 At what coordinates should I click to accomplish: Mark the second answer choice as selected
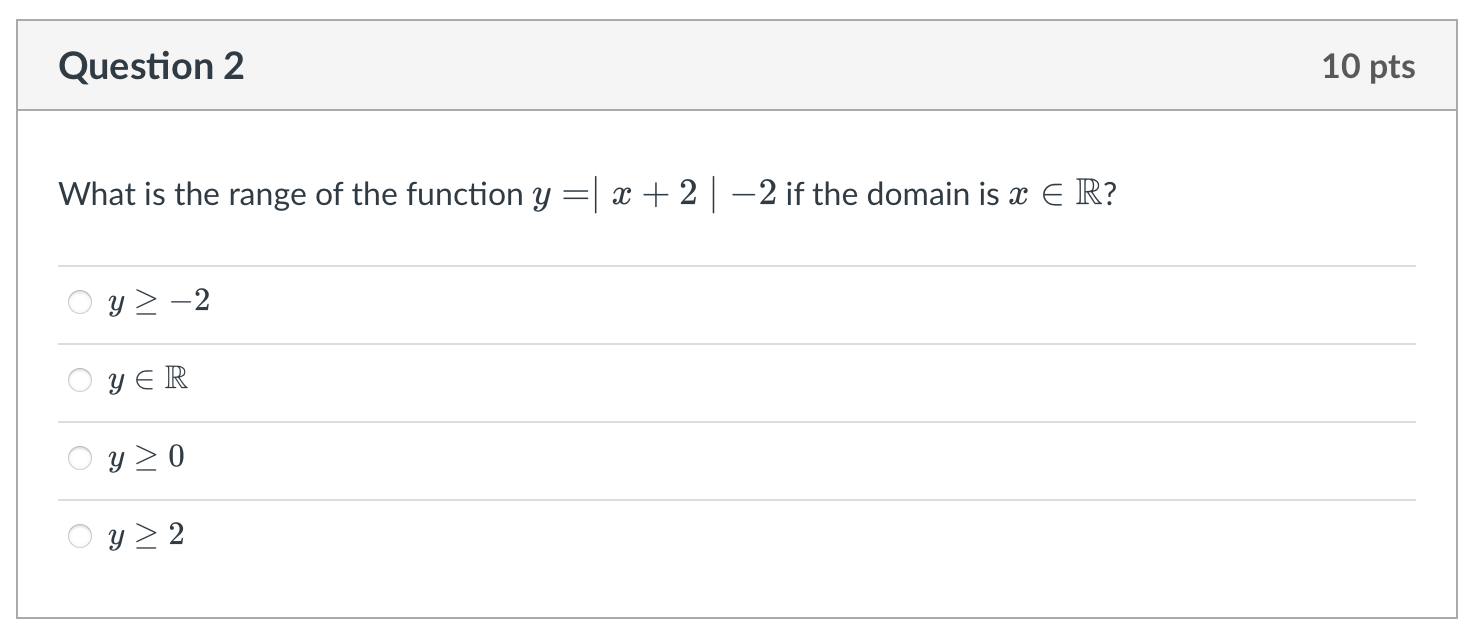coord(80,379)
